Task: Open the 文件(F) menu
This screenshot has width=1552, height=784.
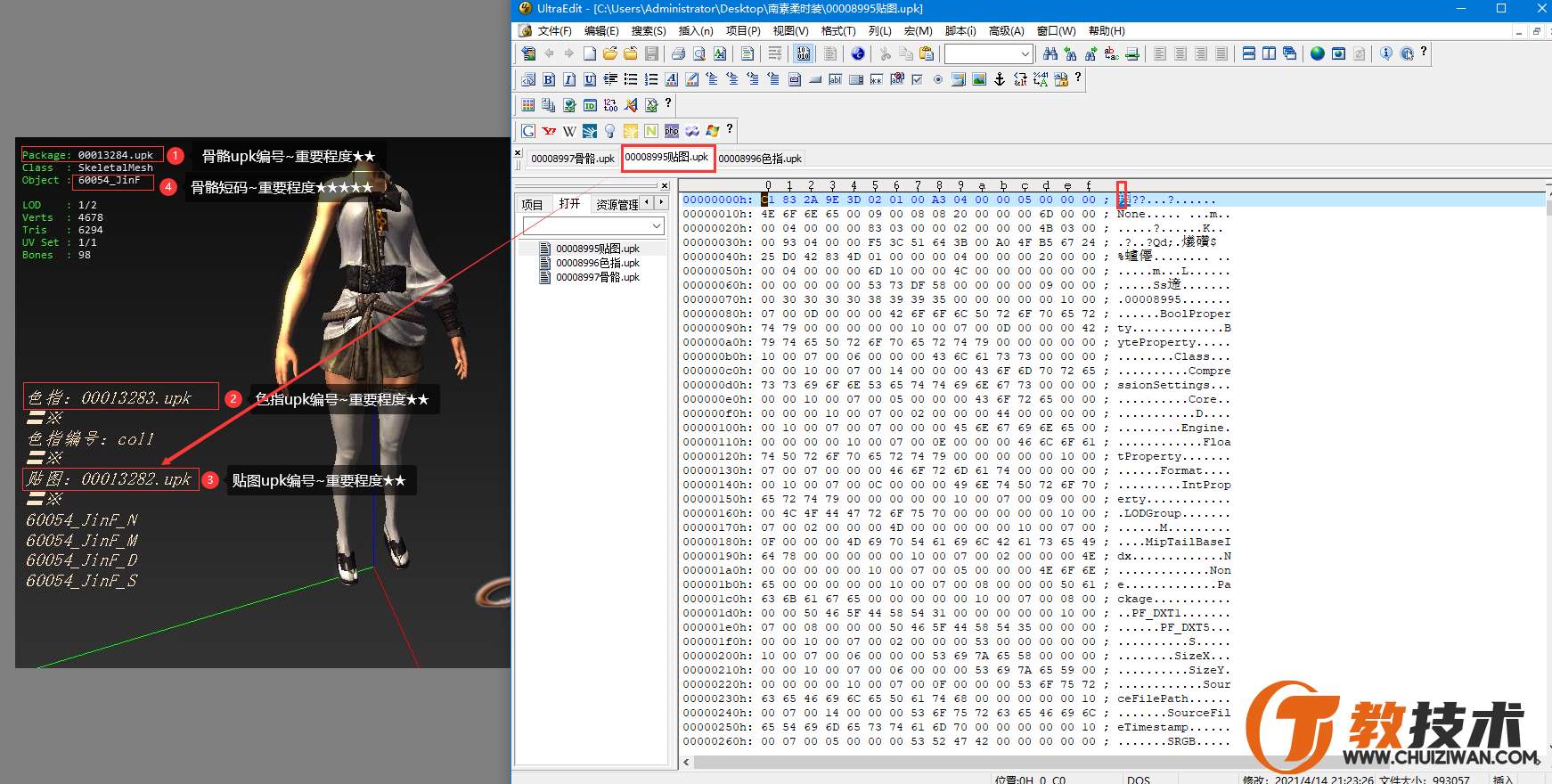Action: click(x=554, y=31)
